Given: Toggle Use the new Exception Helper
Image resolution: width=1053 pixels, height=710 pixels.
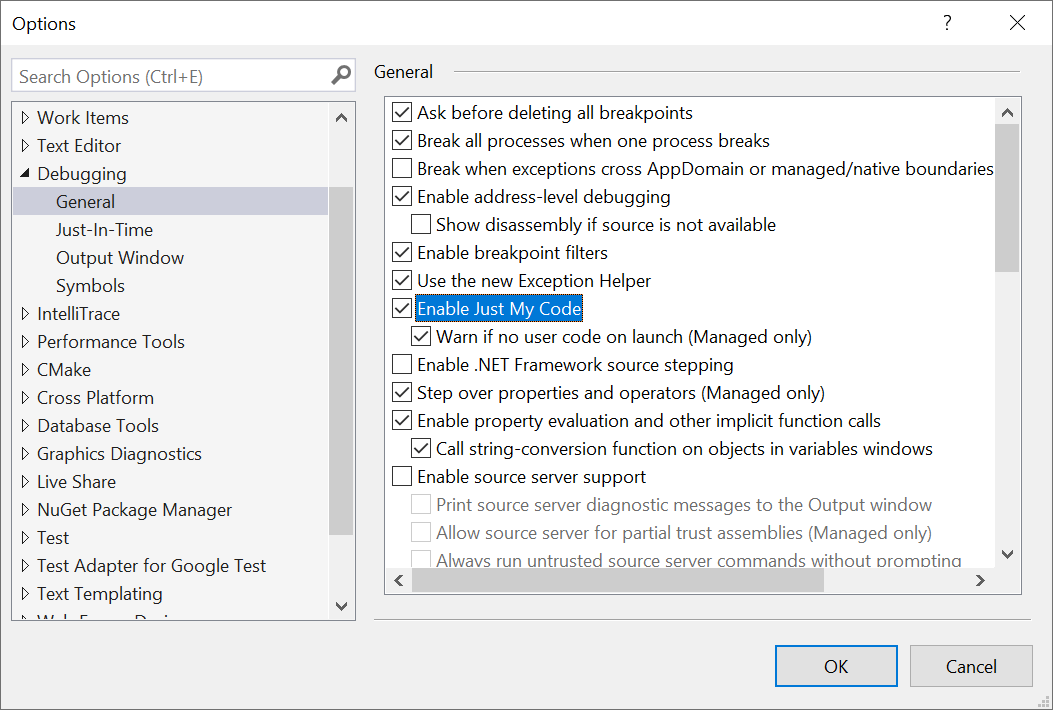Looking at the screenshot, I should 402,280.
